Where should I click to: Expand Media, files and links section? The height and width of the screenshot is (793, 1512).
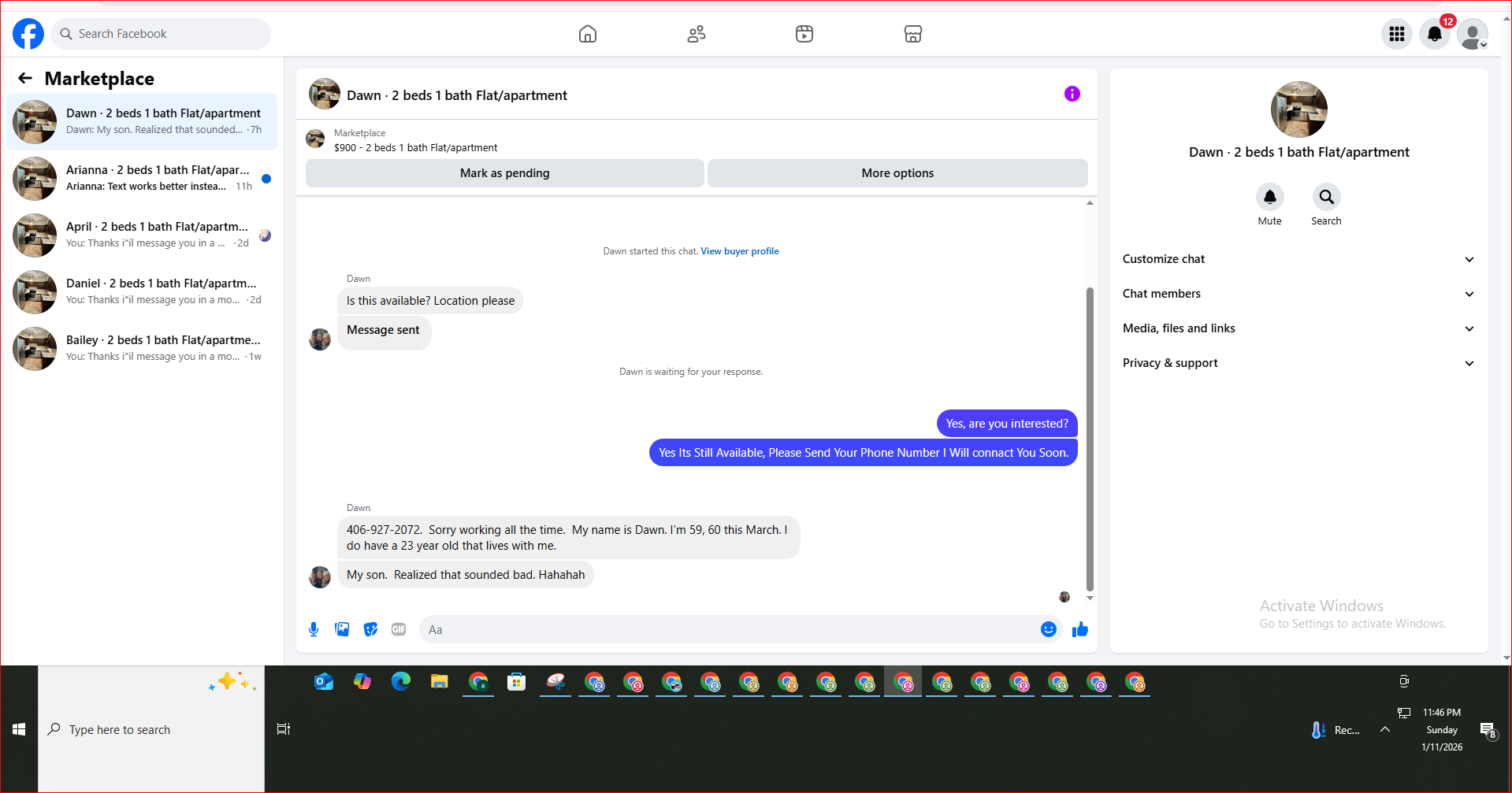pyautogui.click(x=1298, y=328)
